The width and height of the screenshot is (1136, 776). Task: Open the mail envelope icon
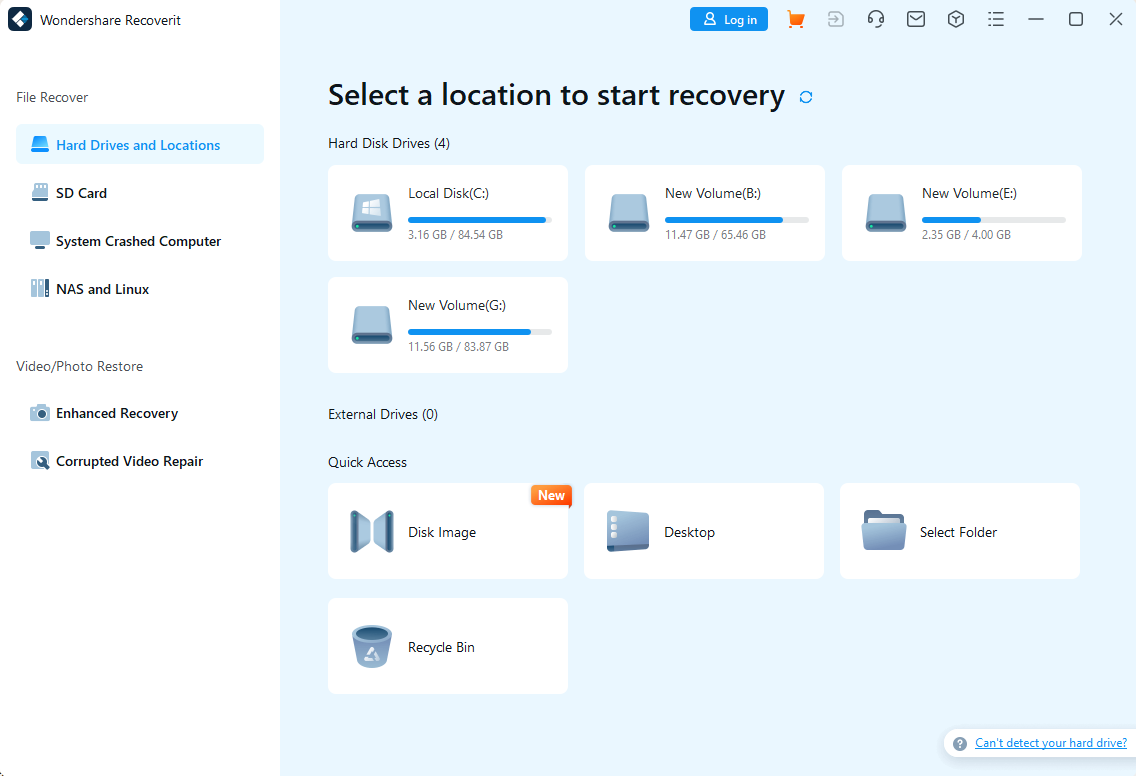point(916,20)
